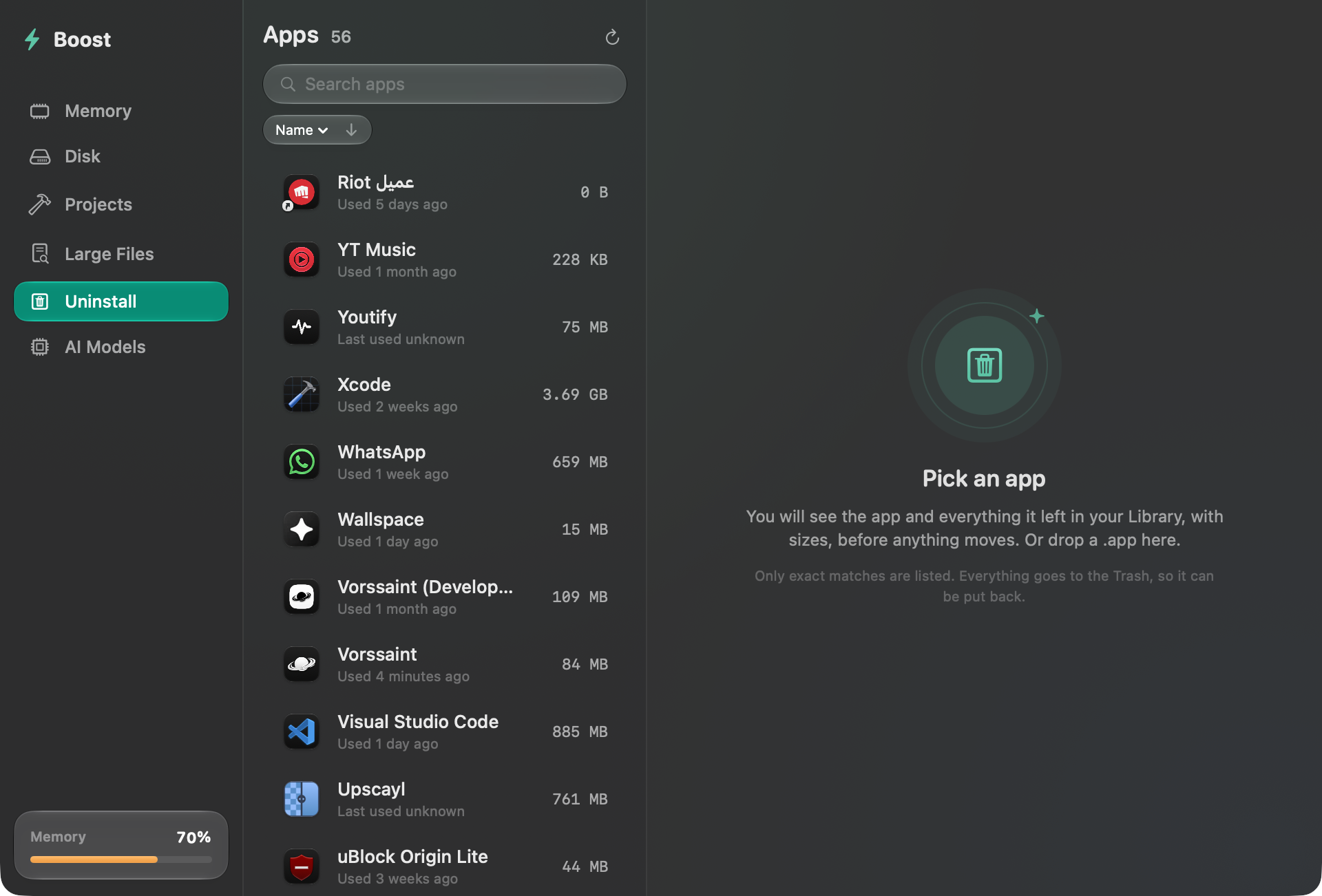Open Projects section

(121, 204)
